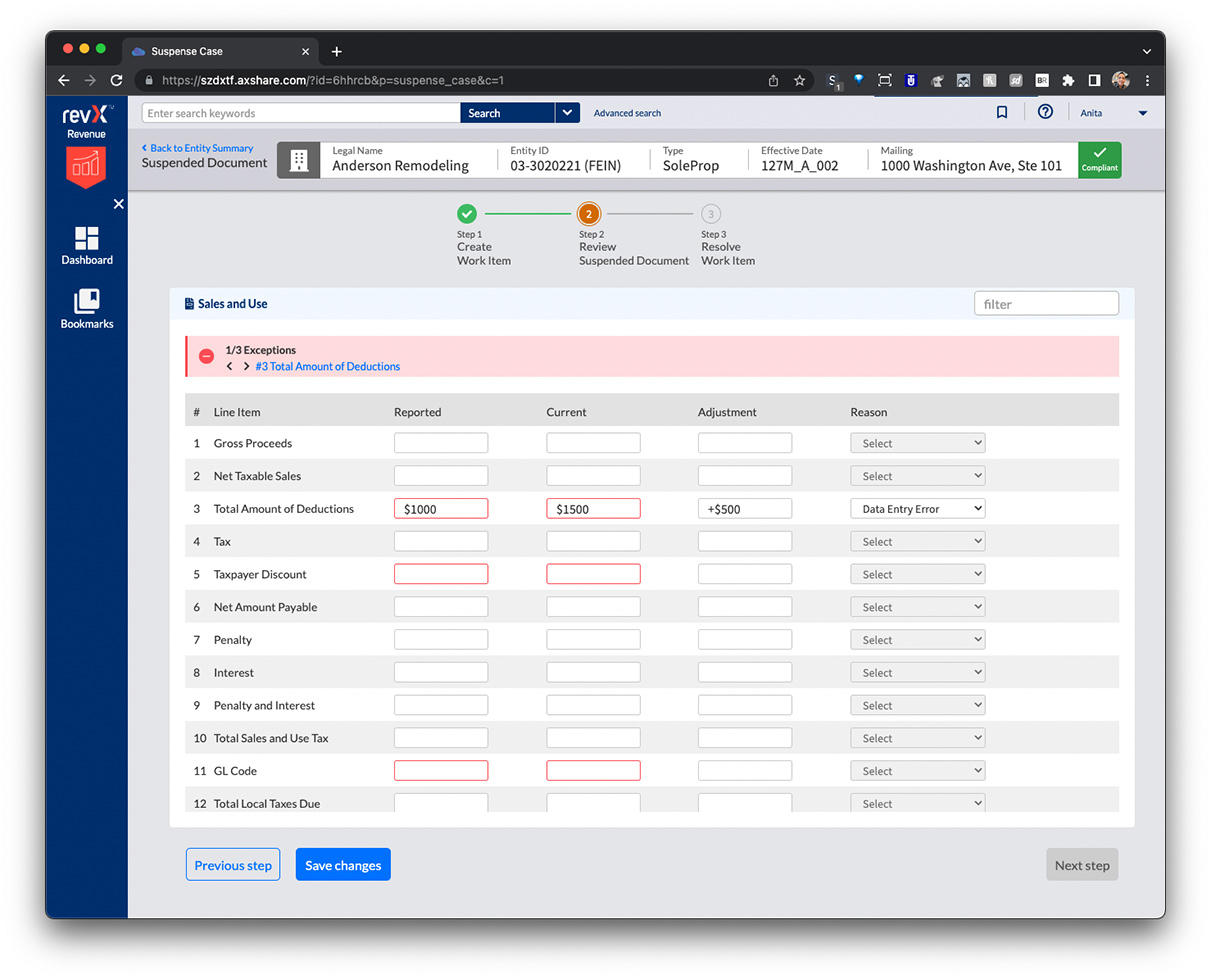1211x979 pixels.
Task: Go to next exception arrow
Action: 246,367
